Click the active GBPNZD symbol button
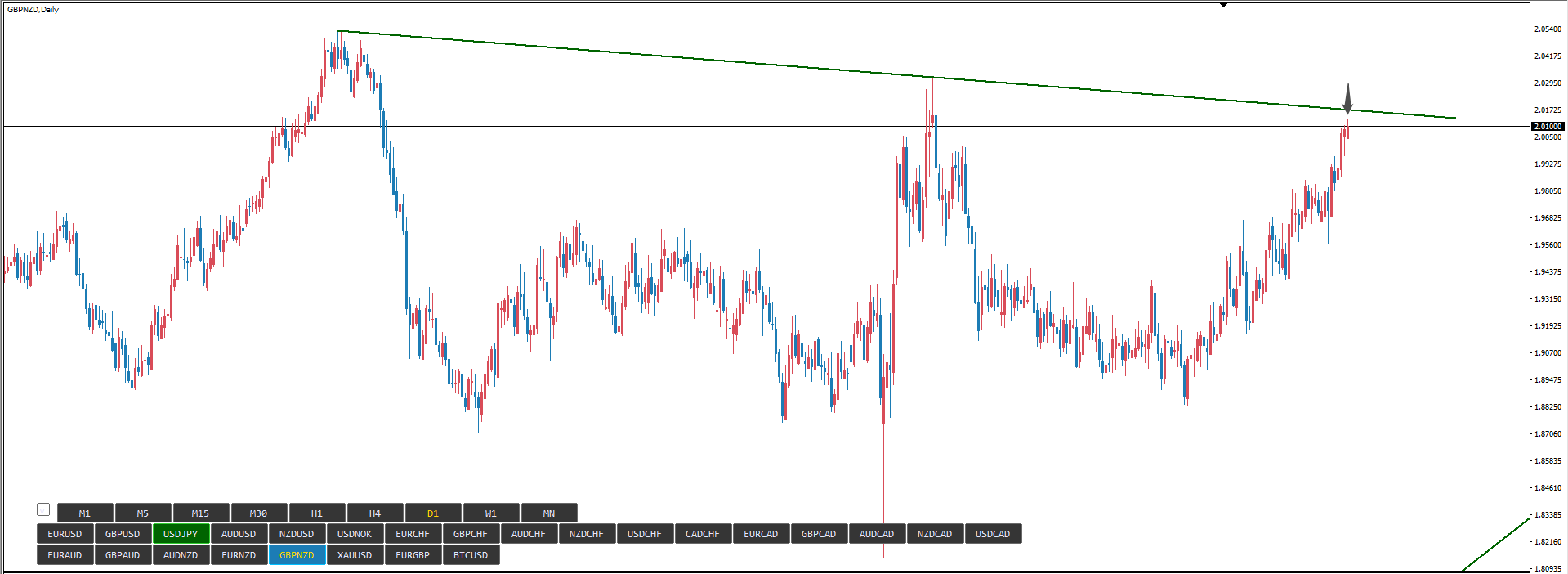This screenshot has width=1568, height=574. pos(297,555)
